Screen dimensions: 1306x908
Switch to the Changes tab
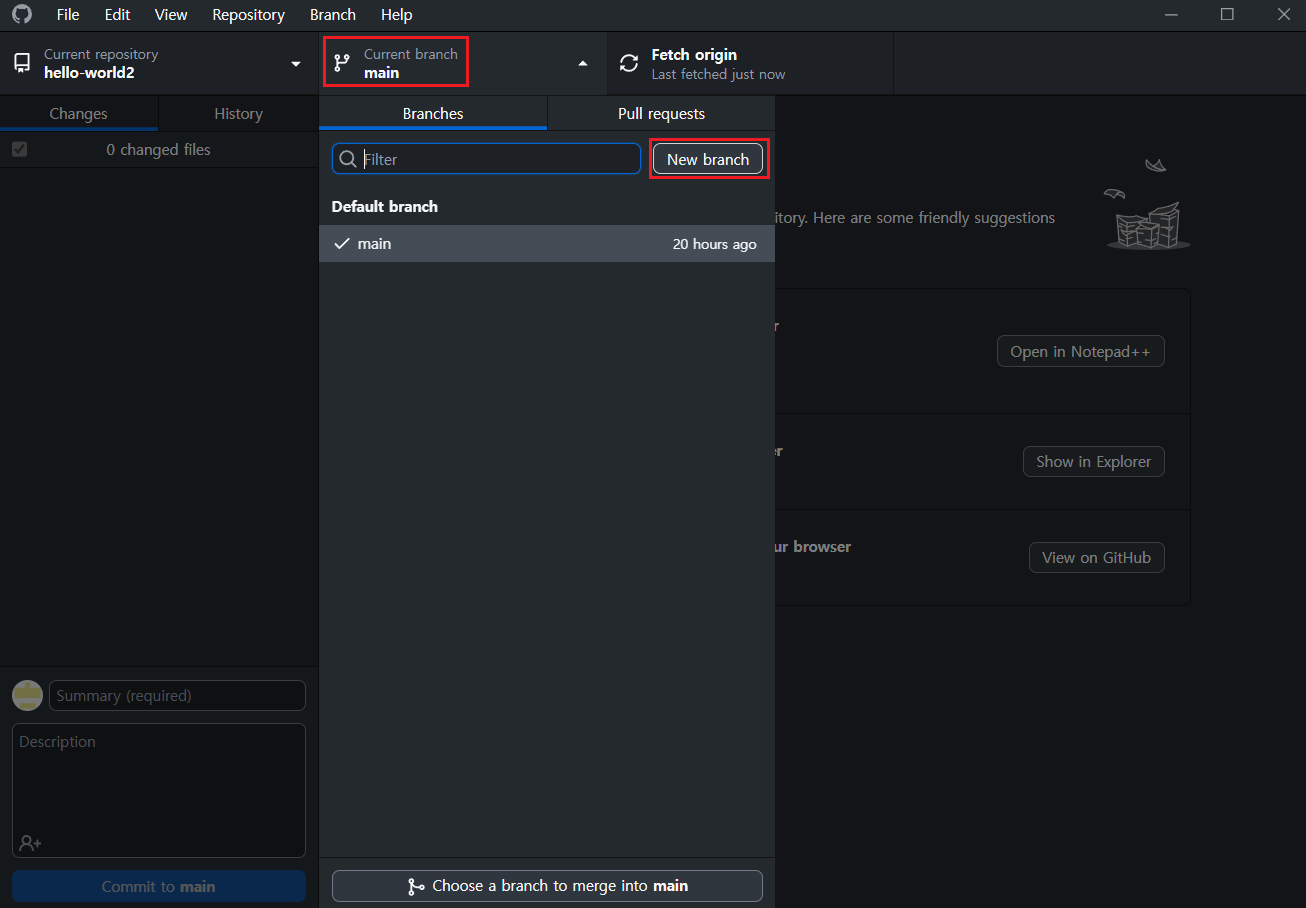(79, 114)
